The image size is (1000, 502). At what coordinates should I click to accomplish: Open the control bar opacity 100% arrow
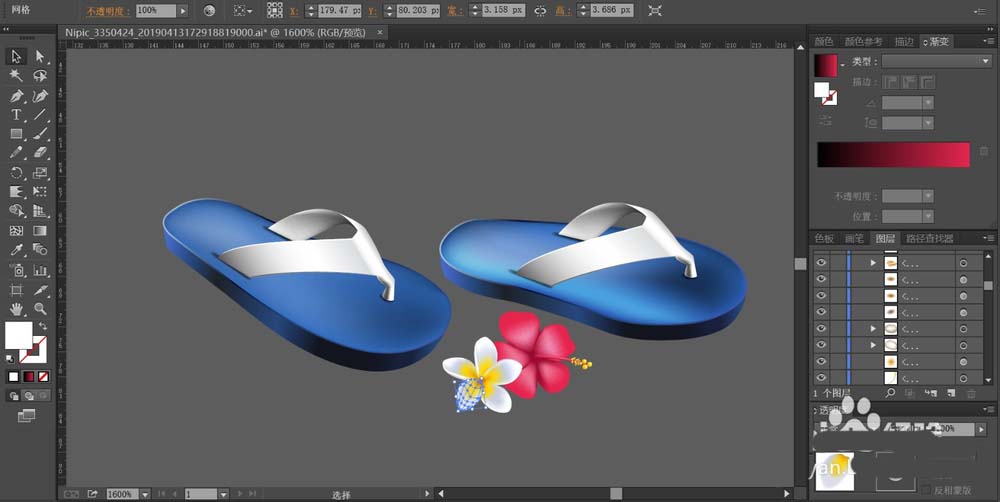pos(183,11)
